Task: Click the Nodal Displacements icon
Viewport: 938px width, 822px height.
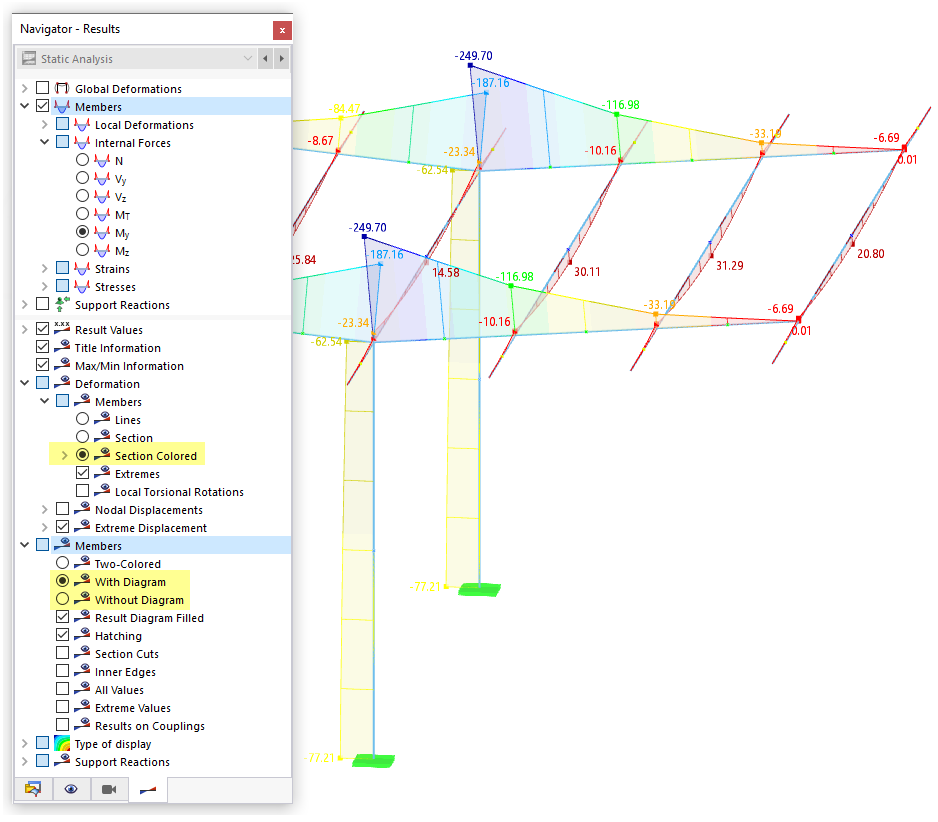Action: 82,509
